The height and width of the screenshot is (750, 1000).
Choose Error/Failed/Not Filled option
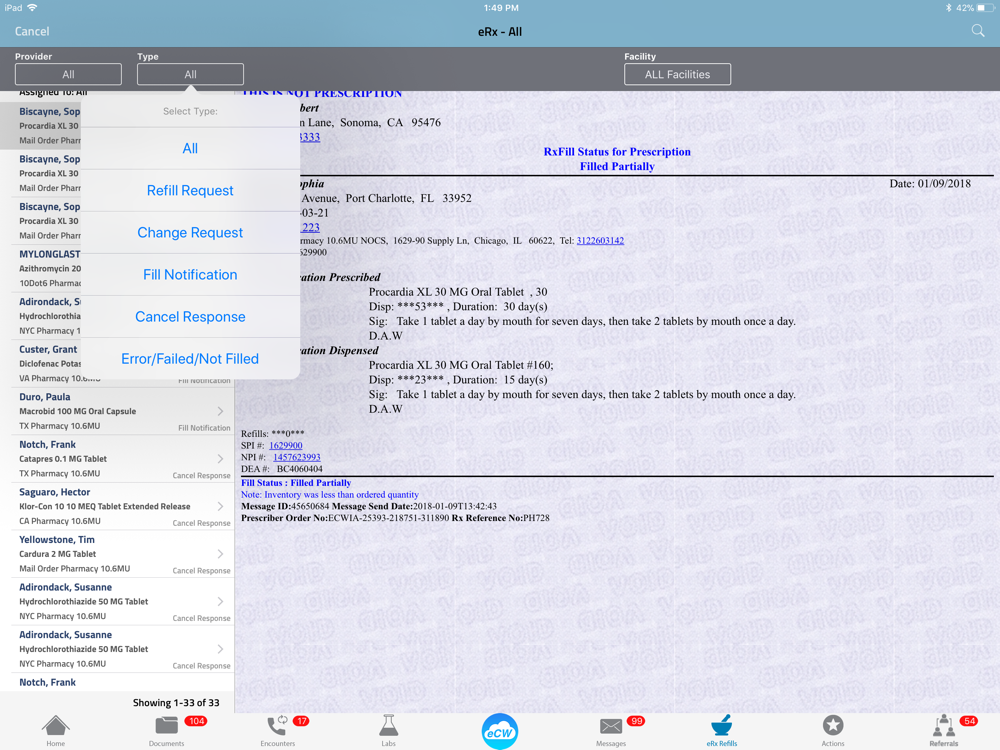[x=190, y=358]
